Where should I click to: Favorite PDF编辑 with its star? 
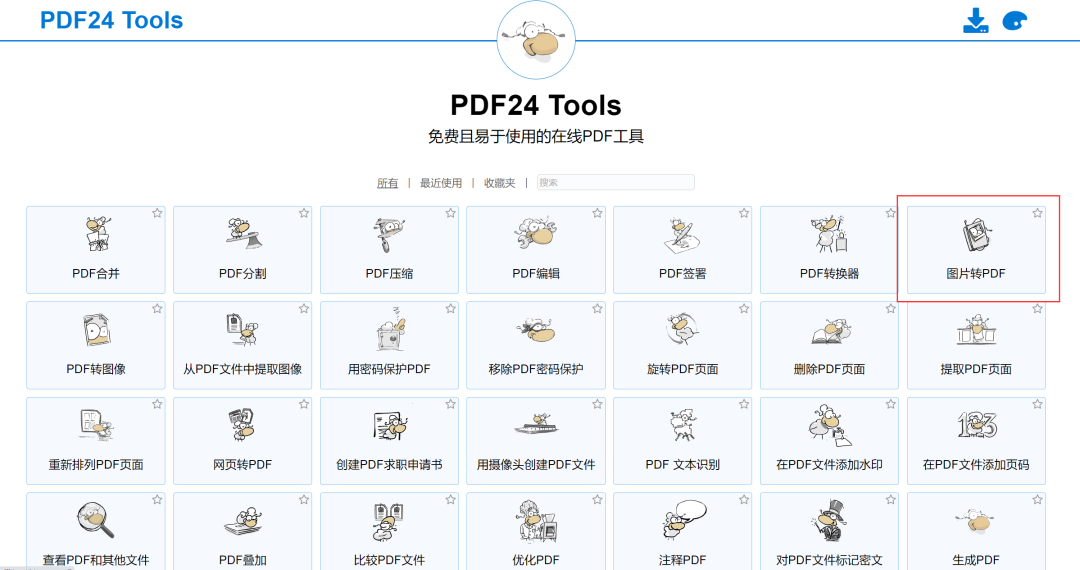[597, 213]
